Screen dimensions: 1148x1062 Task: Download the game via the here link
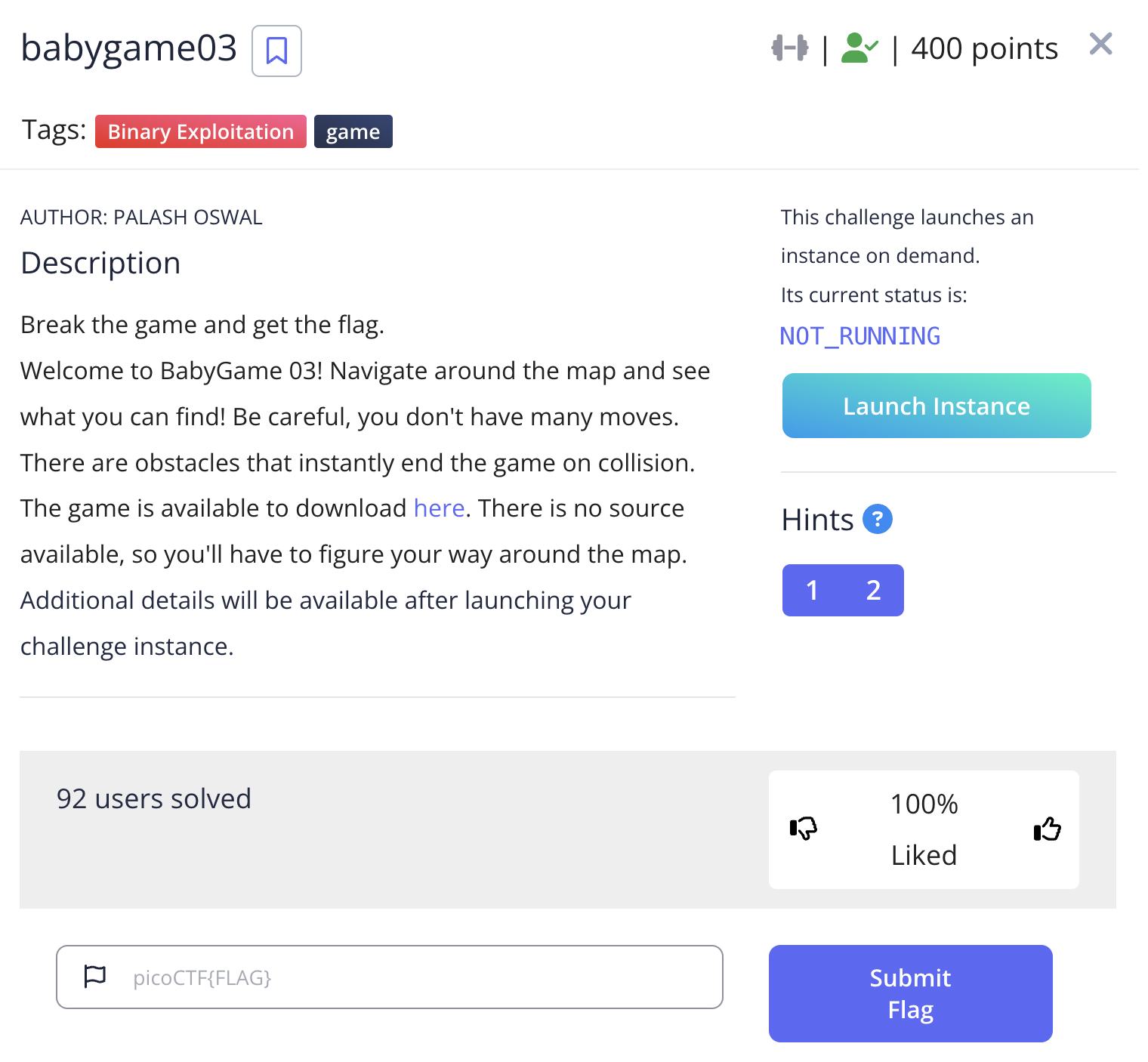point(439,508)
